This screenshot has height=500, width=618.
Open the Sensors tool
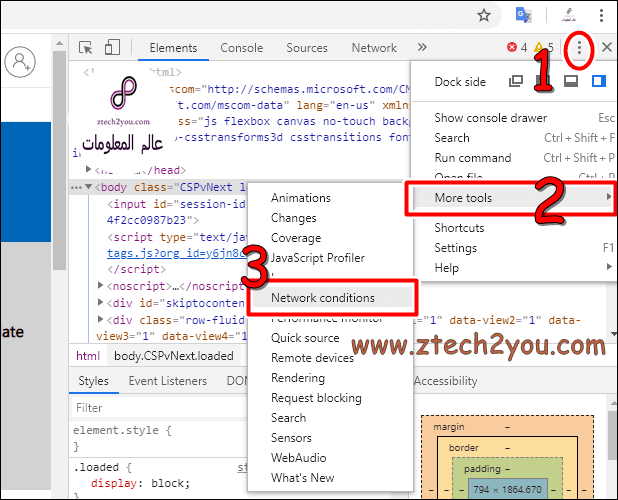click(330, 438)
